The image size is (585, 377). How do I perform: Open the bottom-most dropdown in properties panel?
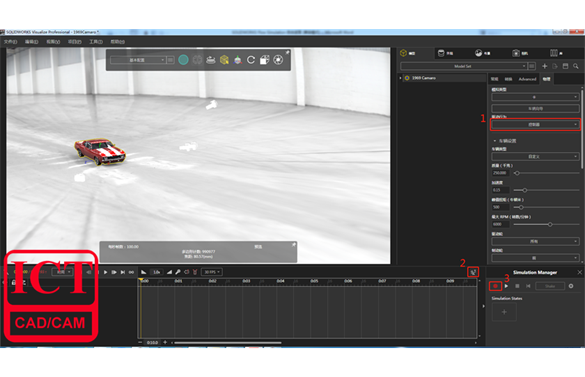coord(535,258)
